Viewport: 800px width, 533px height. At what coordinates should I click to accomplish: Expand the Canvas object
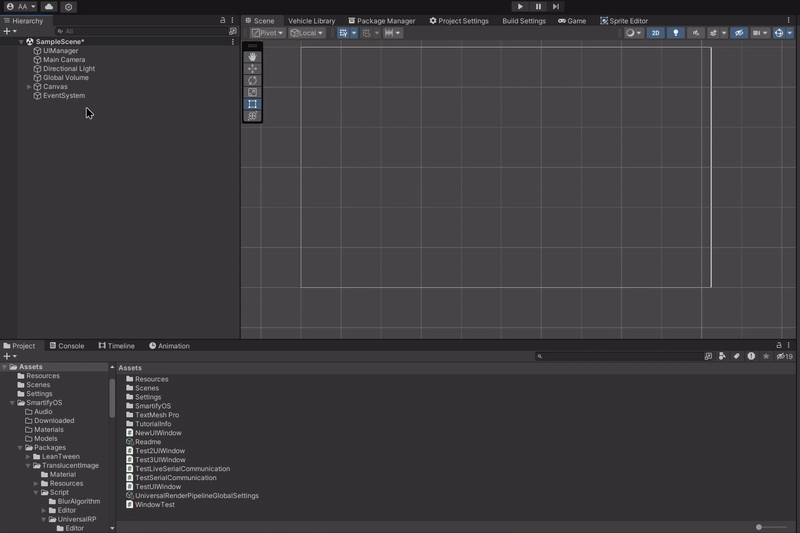29,87
